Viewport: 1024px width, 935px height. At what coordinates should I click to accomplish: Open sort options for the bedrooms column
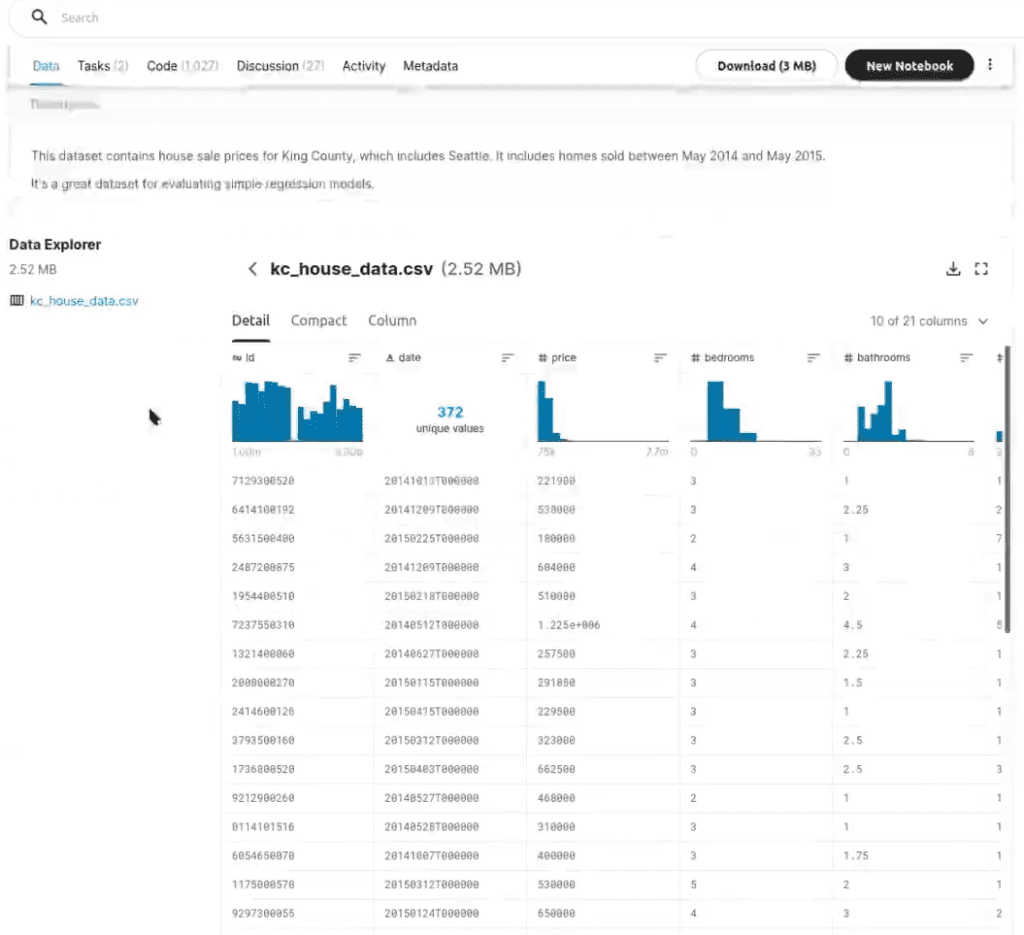point(813,357)
